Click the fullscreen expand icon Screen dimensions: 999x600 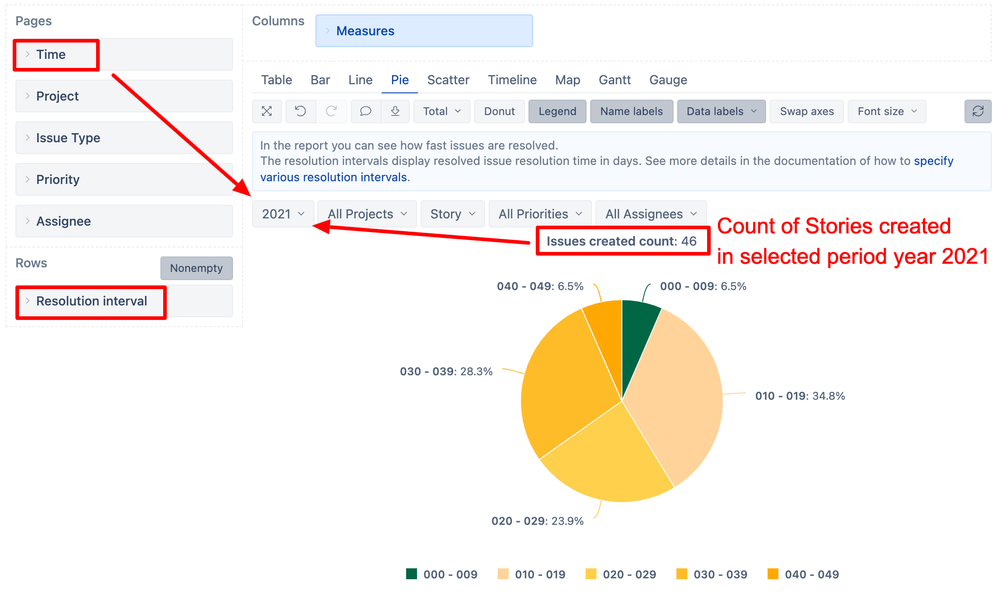coord(267,112)
